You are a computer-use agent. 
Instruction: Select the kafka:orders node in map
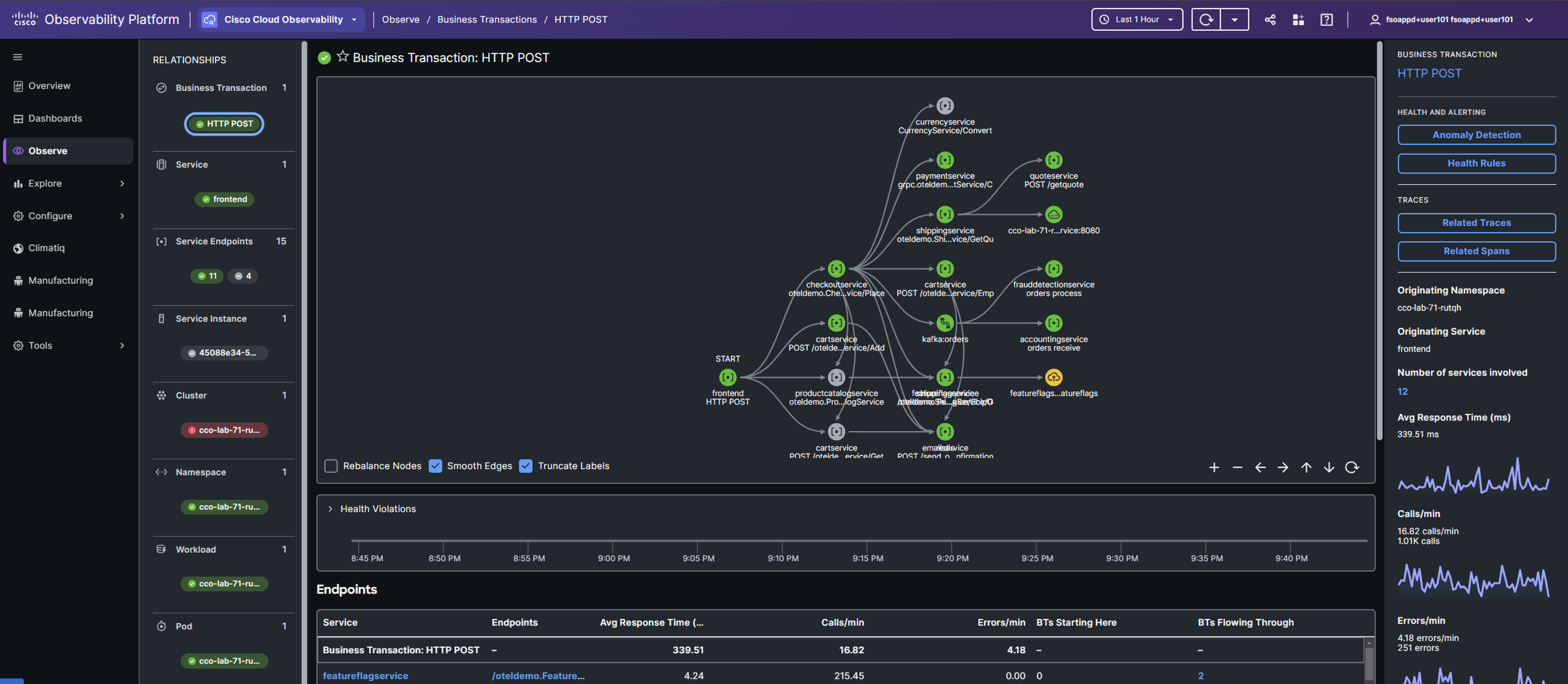(x=945, y=323)
